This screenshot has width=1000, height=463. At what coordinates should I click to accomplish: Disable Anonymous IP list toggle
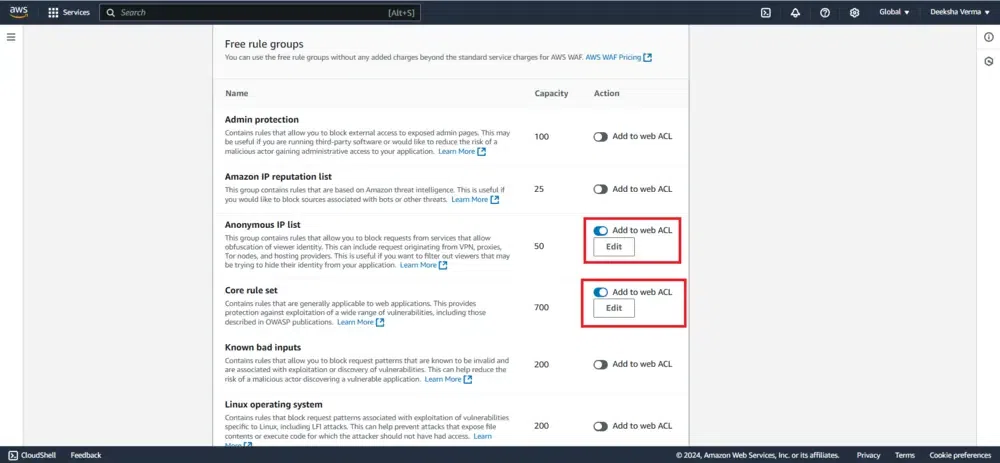point(600,230)
